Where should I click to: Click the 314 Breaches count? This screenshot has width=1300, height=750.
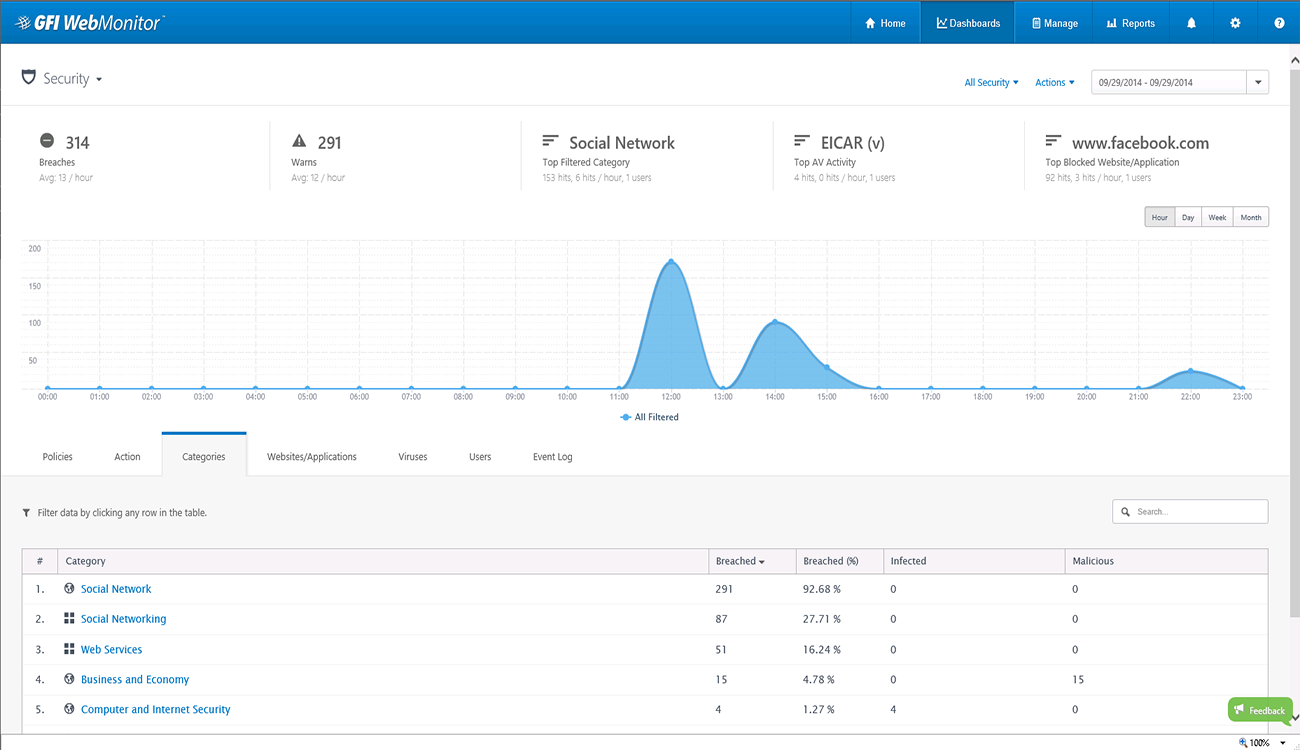pyautogui.click(x=77, y=143)
